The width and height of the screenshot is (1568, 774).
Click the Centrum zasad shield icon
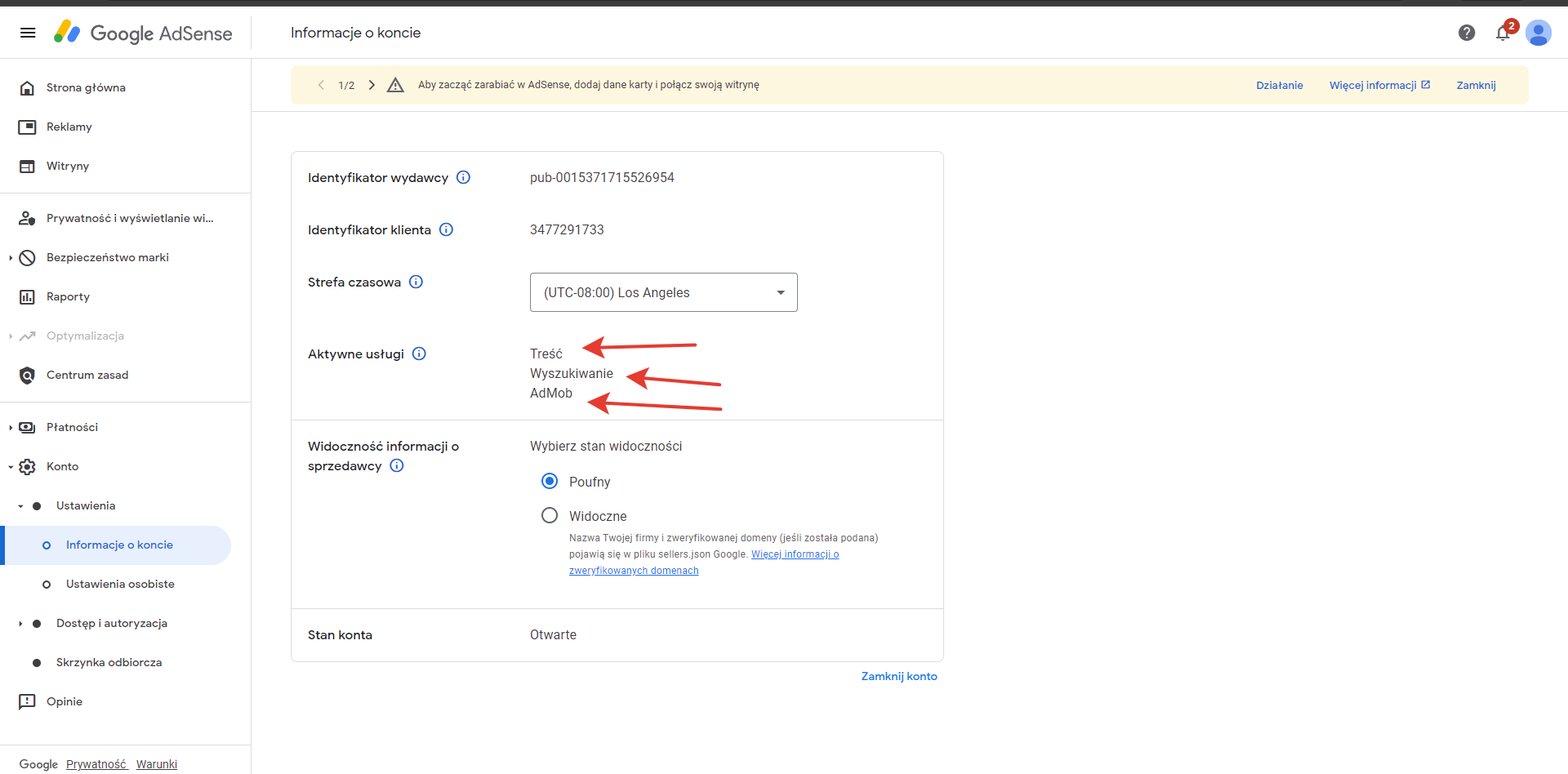tap(27, 375)
